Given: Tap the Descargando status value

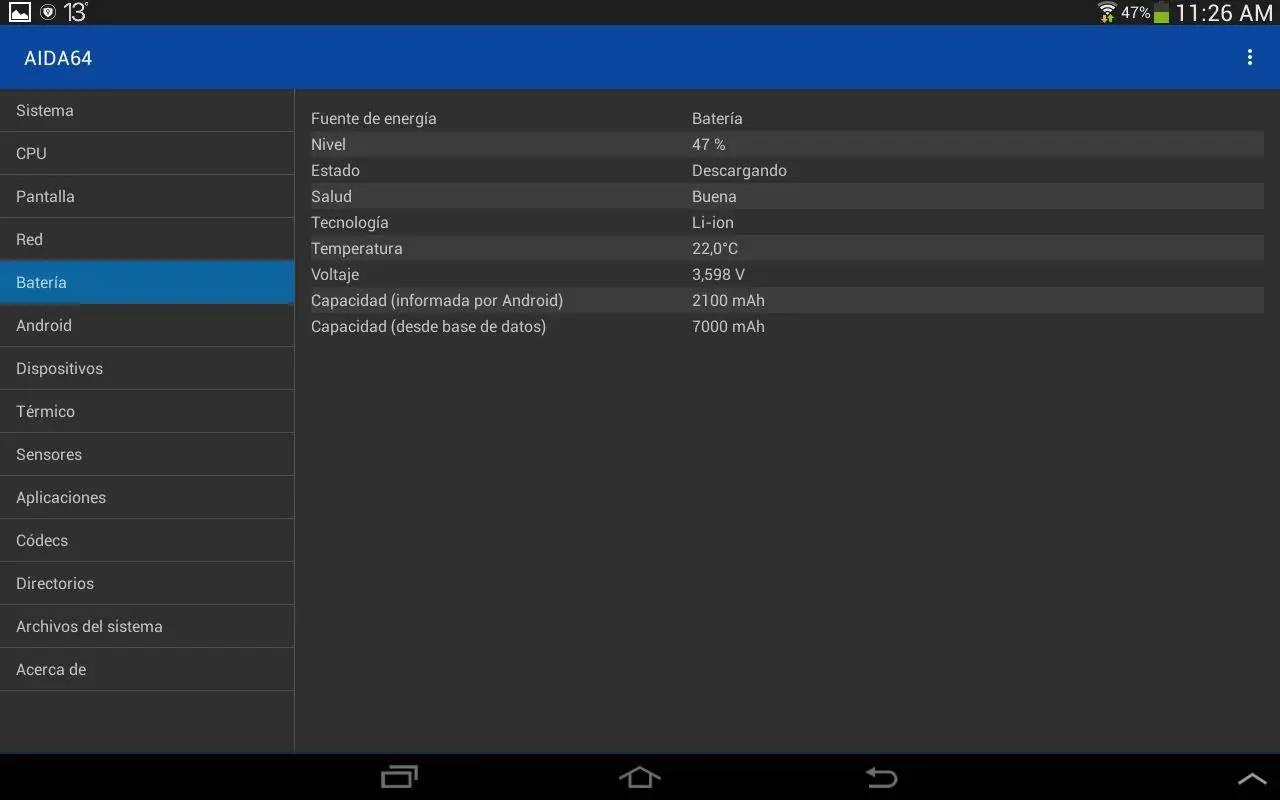Looking at the screenshot, I should tap(739, 171).
